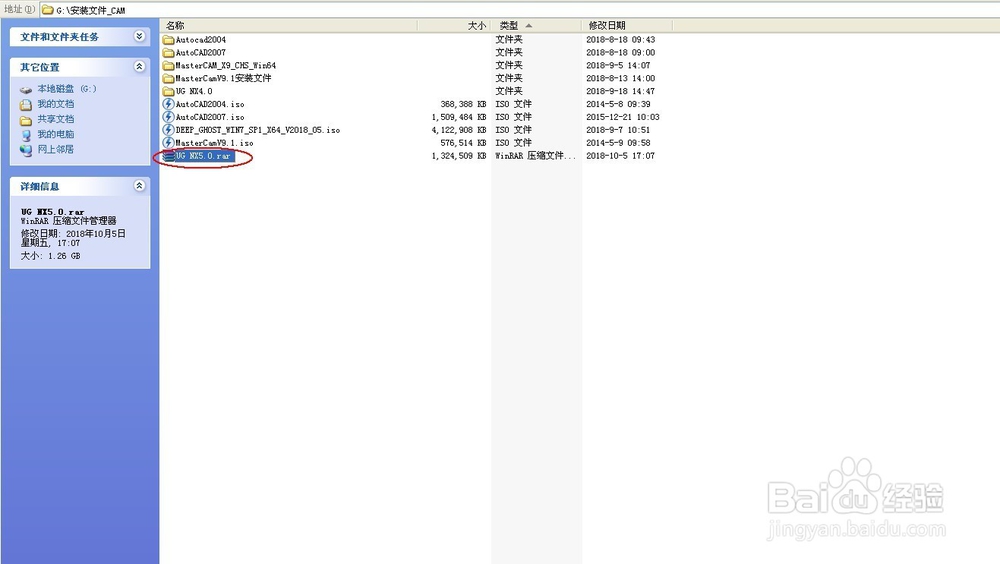The image size is (1000, 564).
Task: Click the date 2018-10-5 17:07 cell
Action: [x=621, y=156]
